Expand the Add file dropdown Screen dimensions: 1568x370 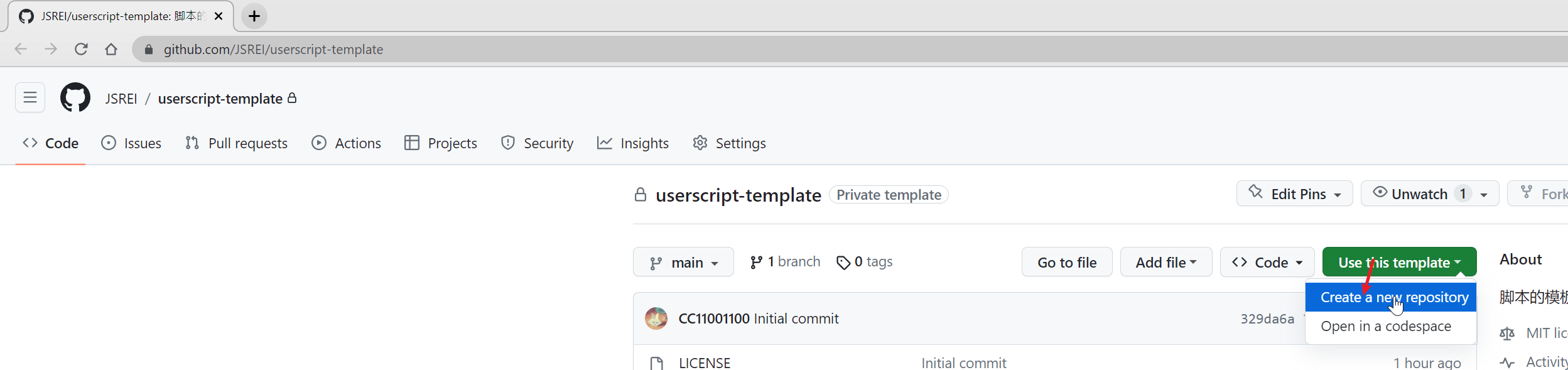[x=1166, y=262]
